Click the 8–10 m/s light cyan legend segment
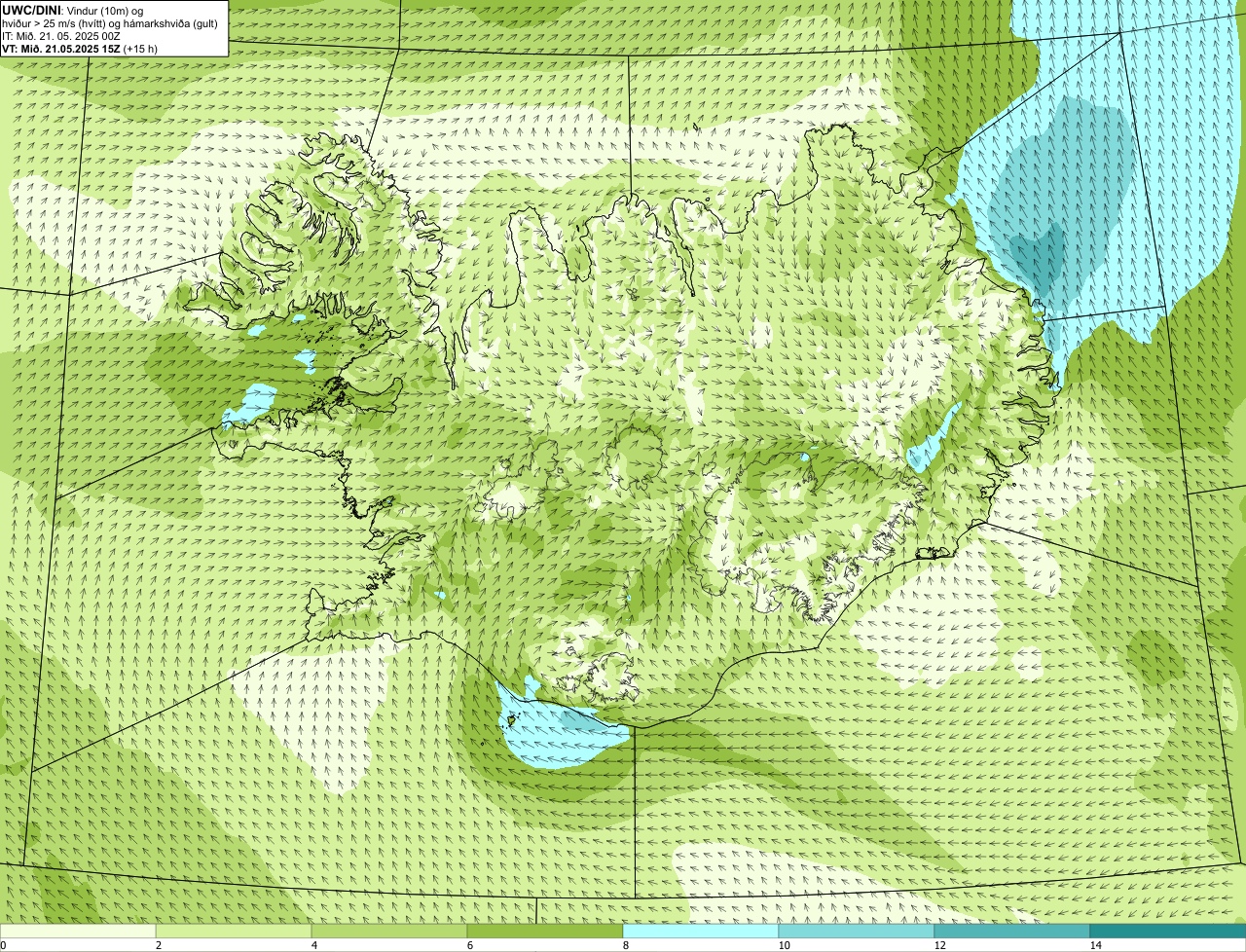 pyautogui.click(x=701, y=931)
